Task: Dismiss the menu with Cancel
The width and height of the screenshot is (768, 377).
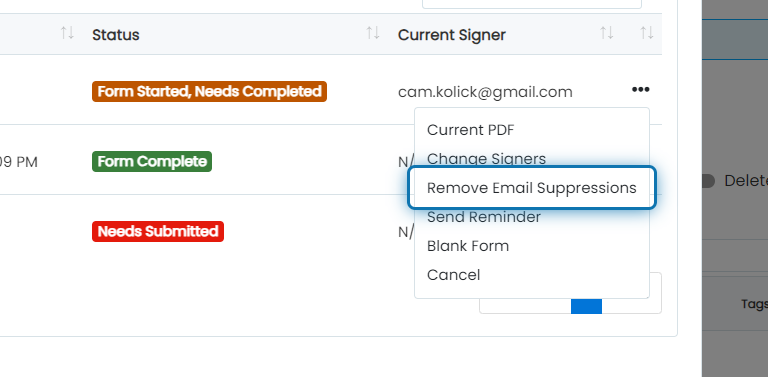Action: pyautogui.click(x=454, y=275)
